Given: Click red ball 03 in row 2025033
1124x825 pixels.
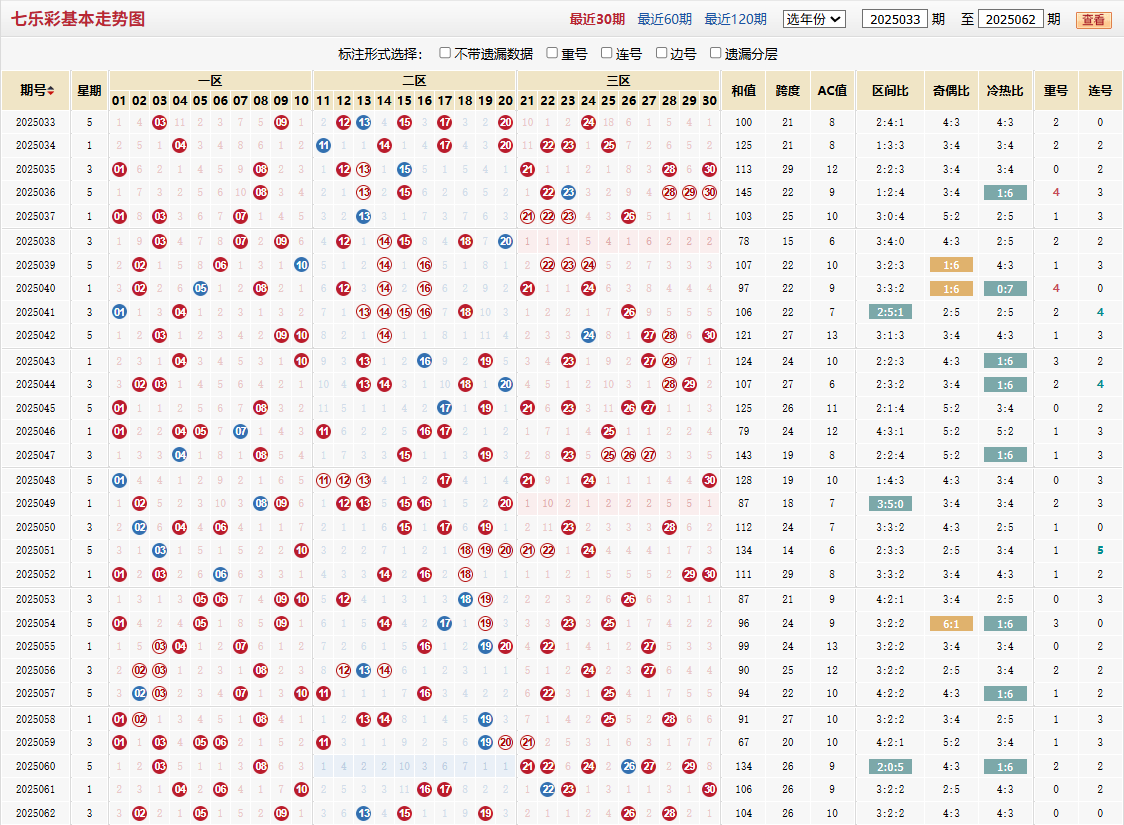Looking at the screenshot, I should (x=160, y=123).
